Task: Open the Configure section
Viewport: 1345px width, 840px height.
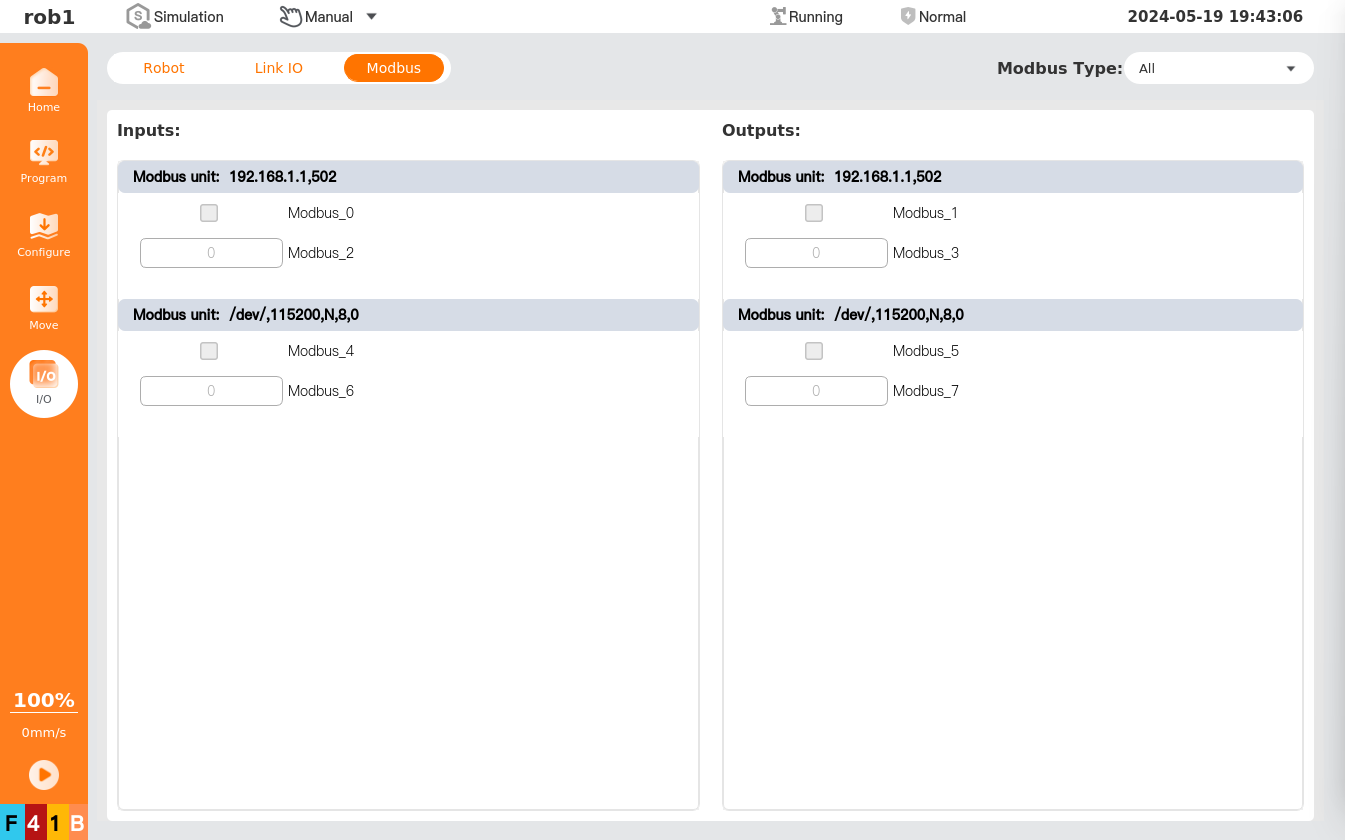Action: pos(43,233)
